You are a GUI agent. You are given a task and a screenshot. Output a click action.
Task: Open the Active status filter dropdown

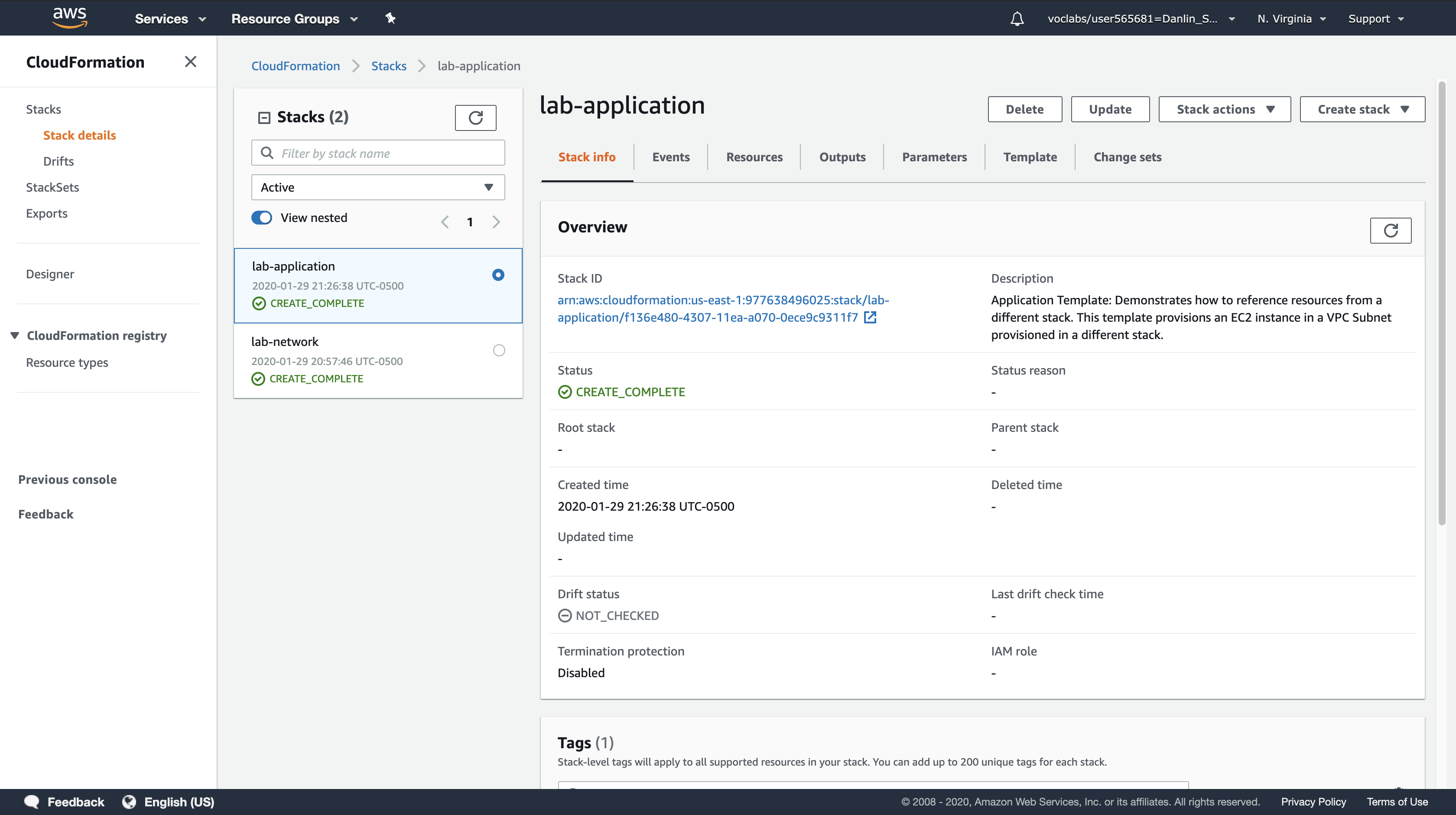point(377,187)
